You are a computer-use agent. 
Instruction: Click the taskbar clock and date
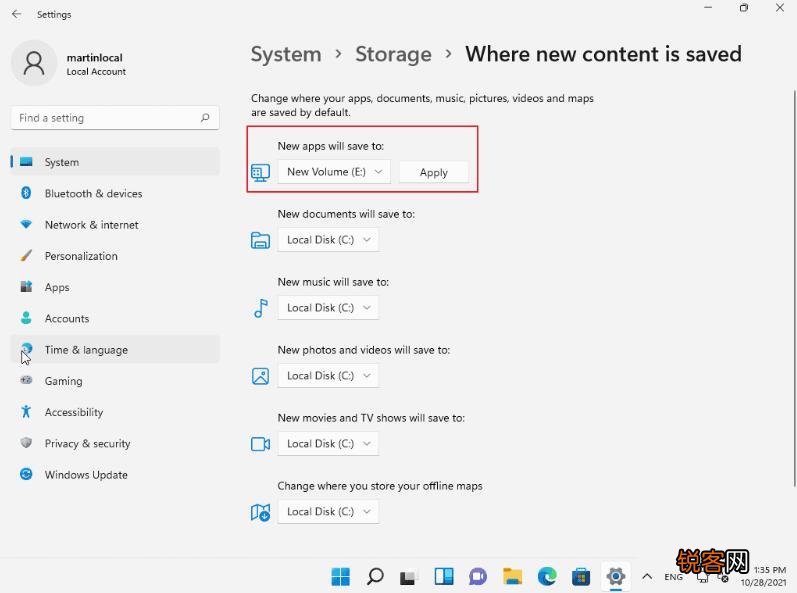tap(764, 576)
